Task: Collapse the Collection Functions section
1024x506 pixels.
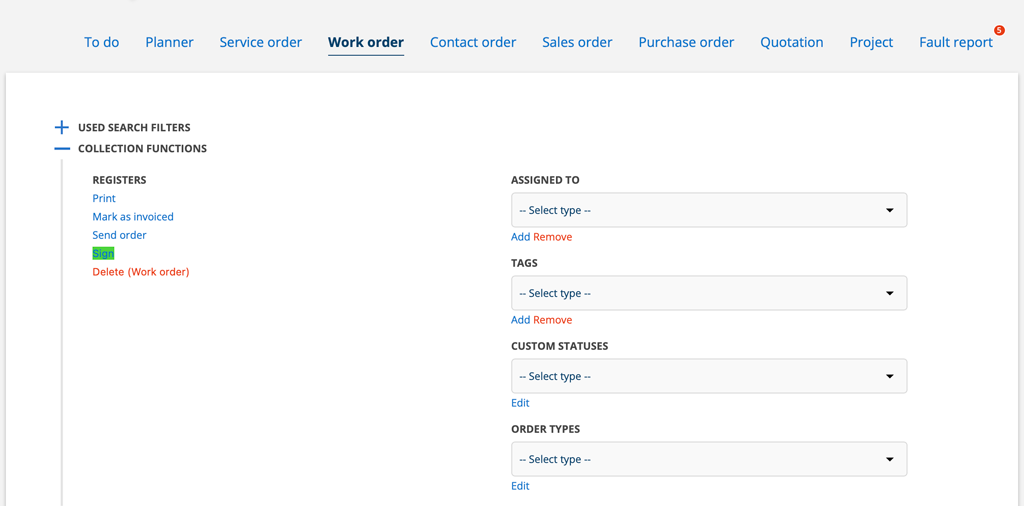Action: click(62, 148)
